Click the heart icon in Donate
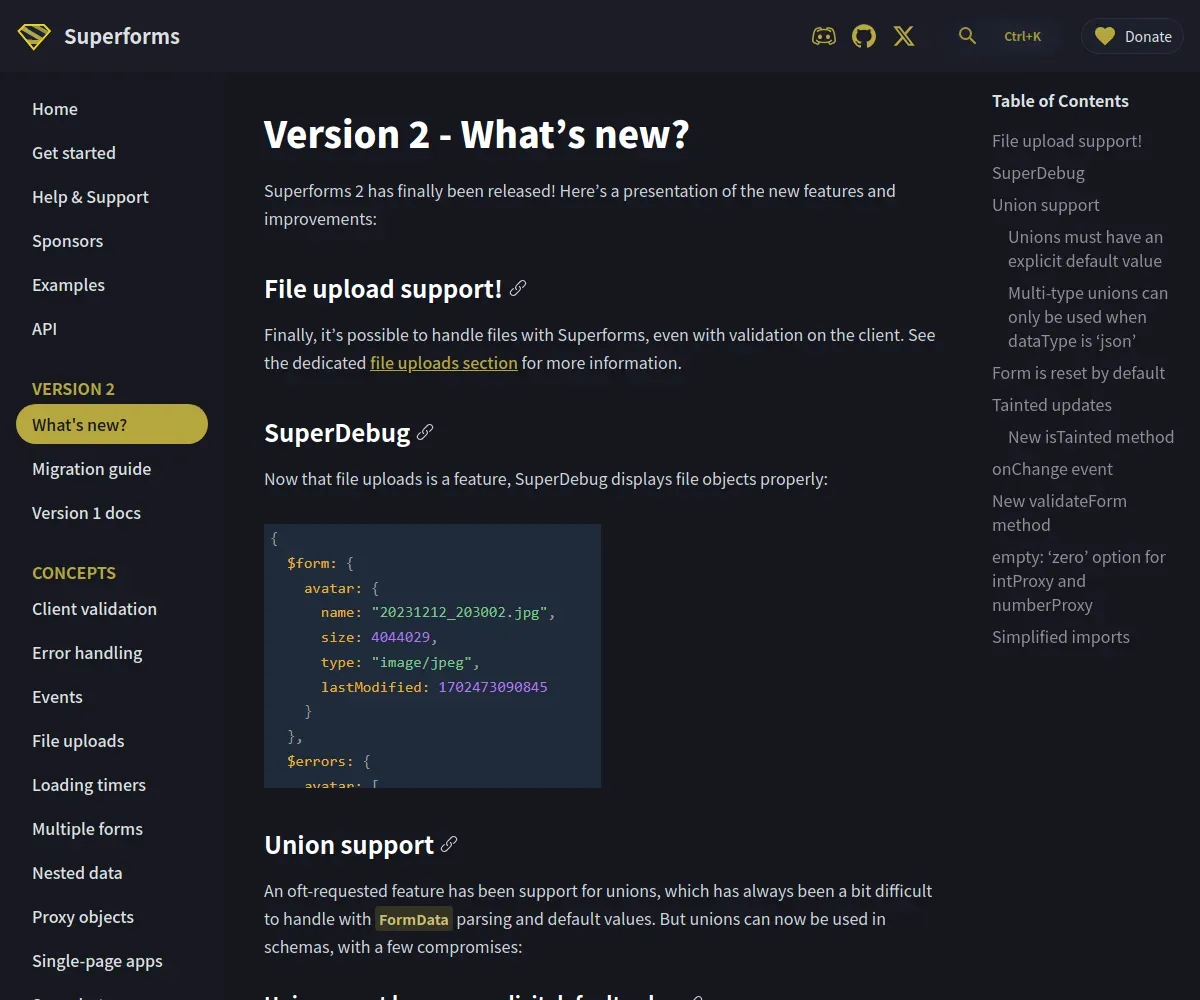 1104,37
